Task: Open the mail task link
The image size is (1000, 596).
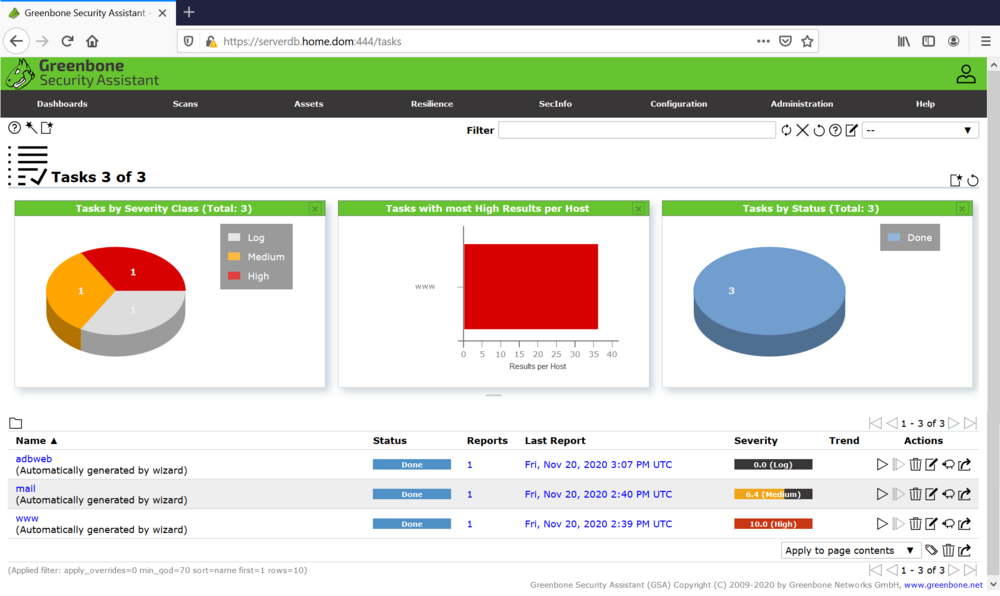Action: pyautogui.click(x=26, y=488)
